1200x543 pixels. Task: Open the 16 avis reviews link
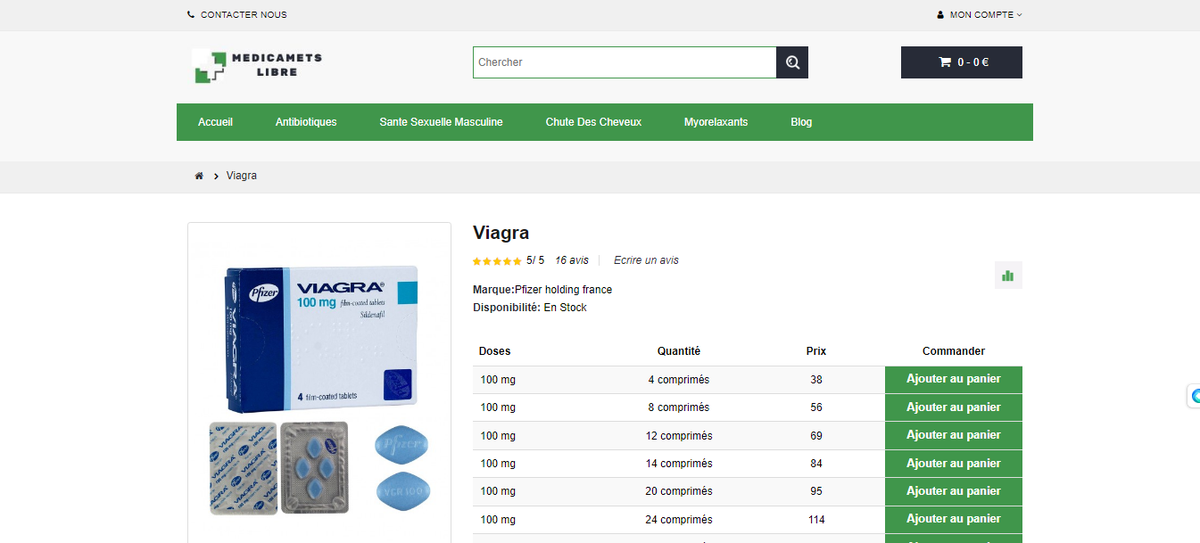[x=572, y=260]
